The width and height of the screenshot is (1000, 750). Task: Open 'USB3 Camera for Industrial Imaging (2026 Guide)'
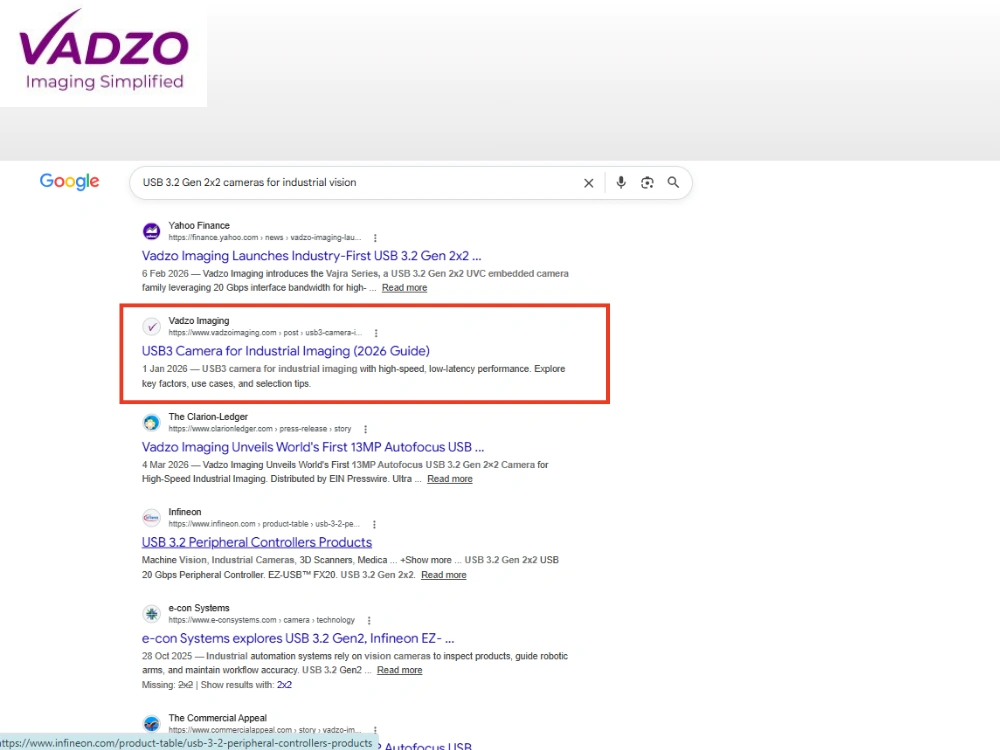pos(286,351)
